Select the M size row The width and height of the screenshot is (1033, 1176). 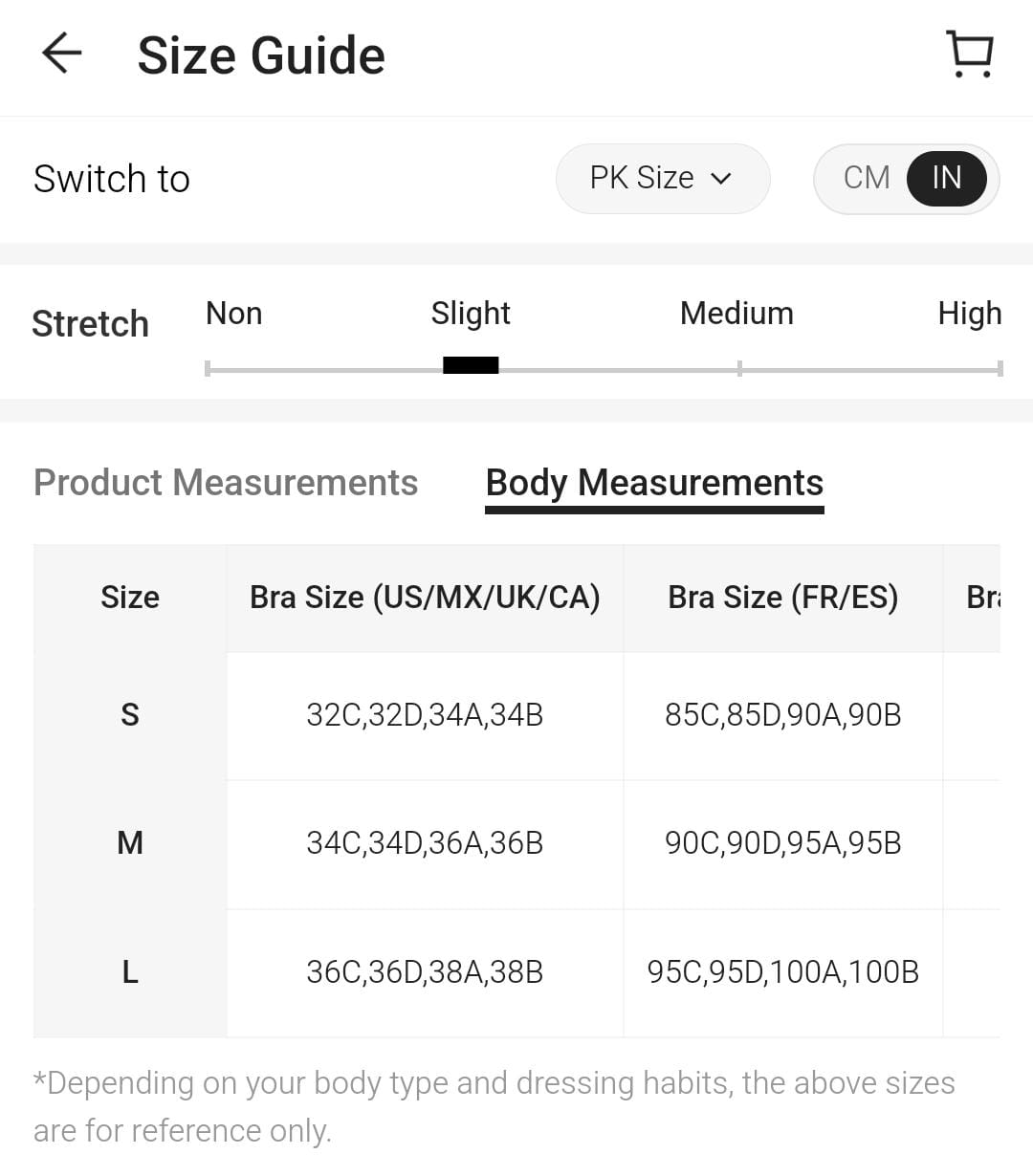coord(130,843)
